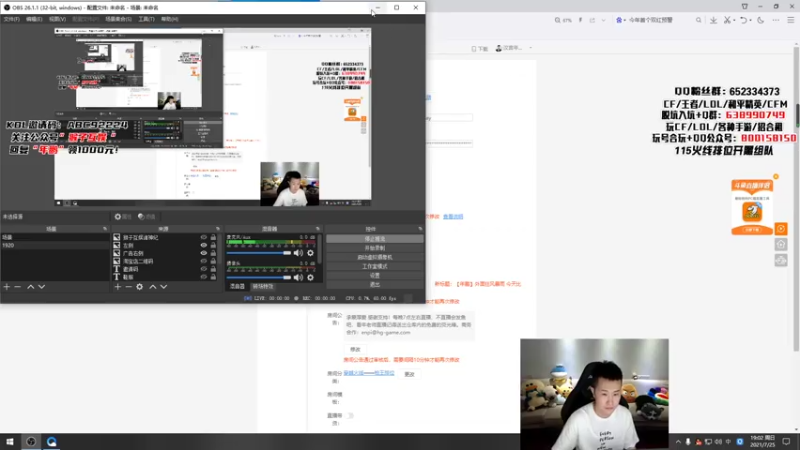This screenshot has width=800, height=450.
Task: Open the 视图(V) menu in OBS
Action: click(x=57, y=19)
